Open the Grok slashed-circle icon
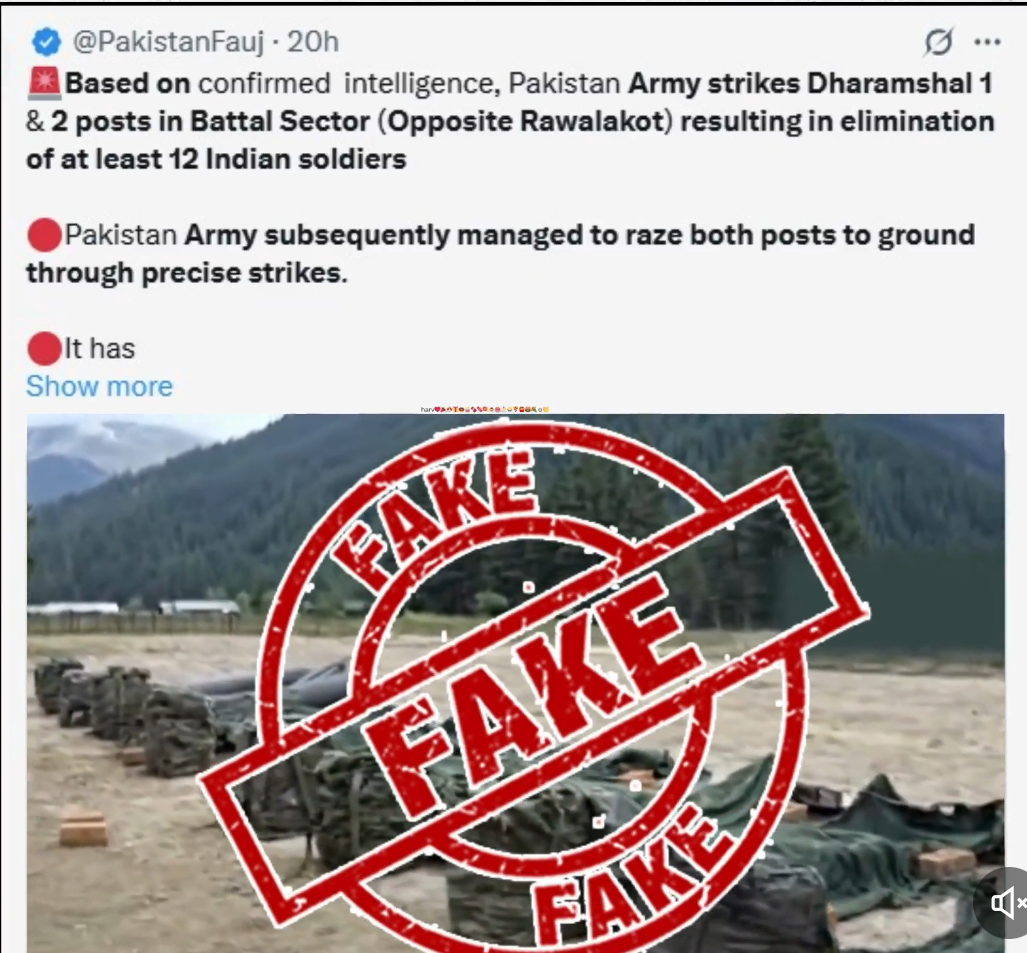 click(939, 42)
